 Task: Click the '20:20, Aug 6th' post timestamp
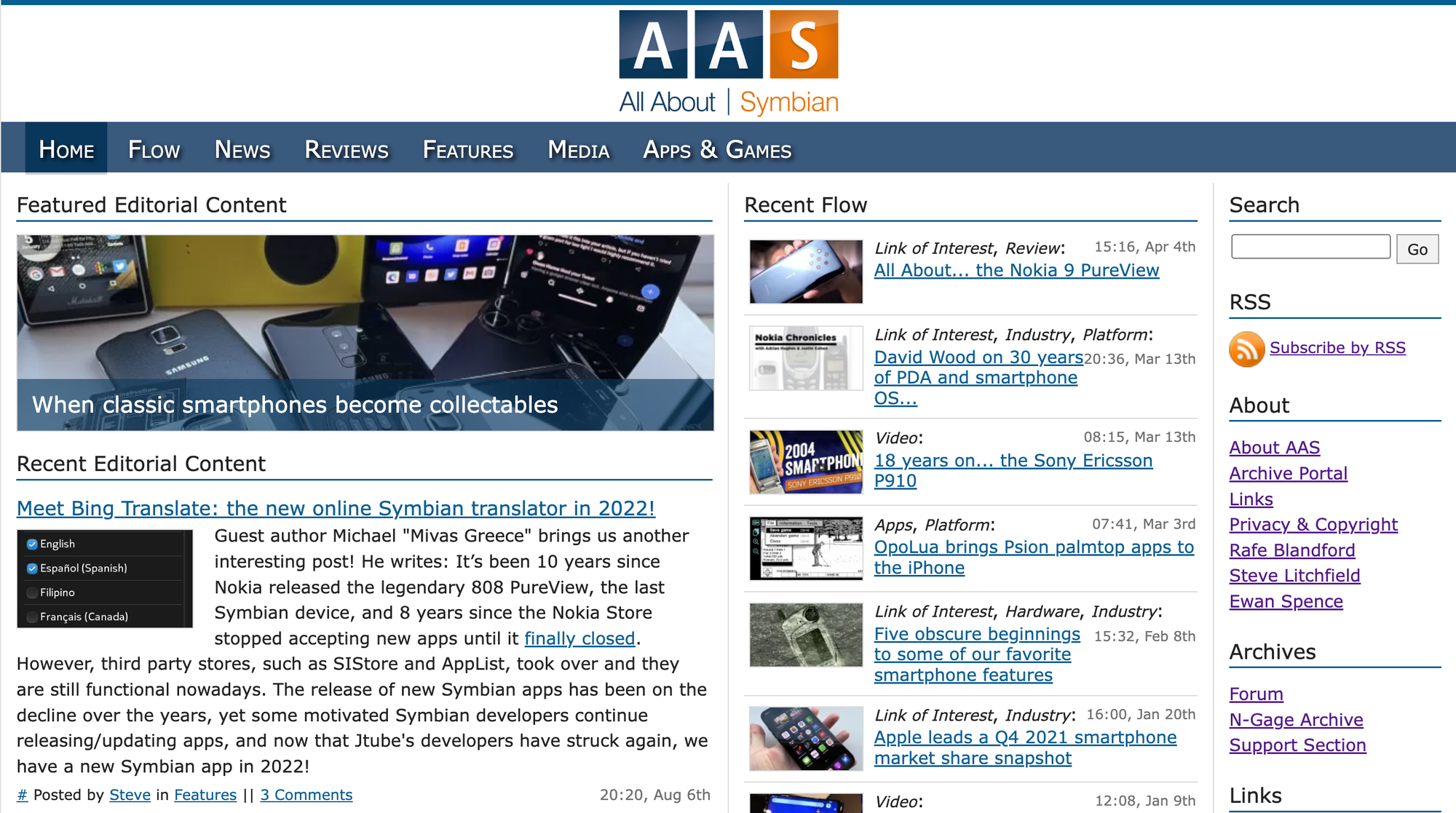tap(654, 795)
